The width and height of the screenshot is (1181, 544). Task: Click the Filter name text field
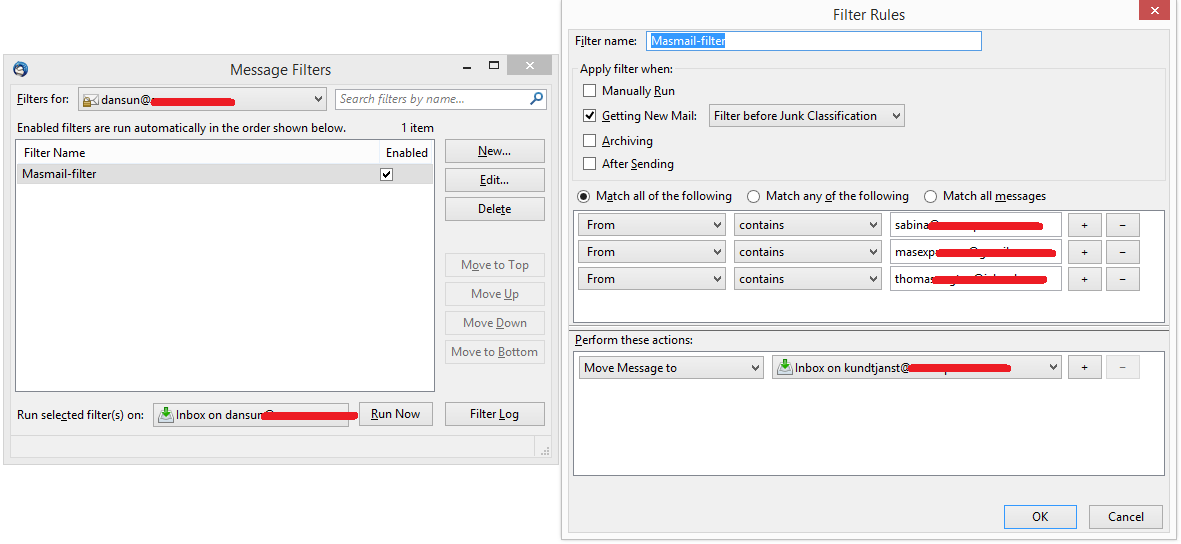(814, 41)
